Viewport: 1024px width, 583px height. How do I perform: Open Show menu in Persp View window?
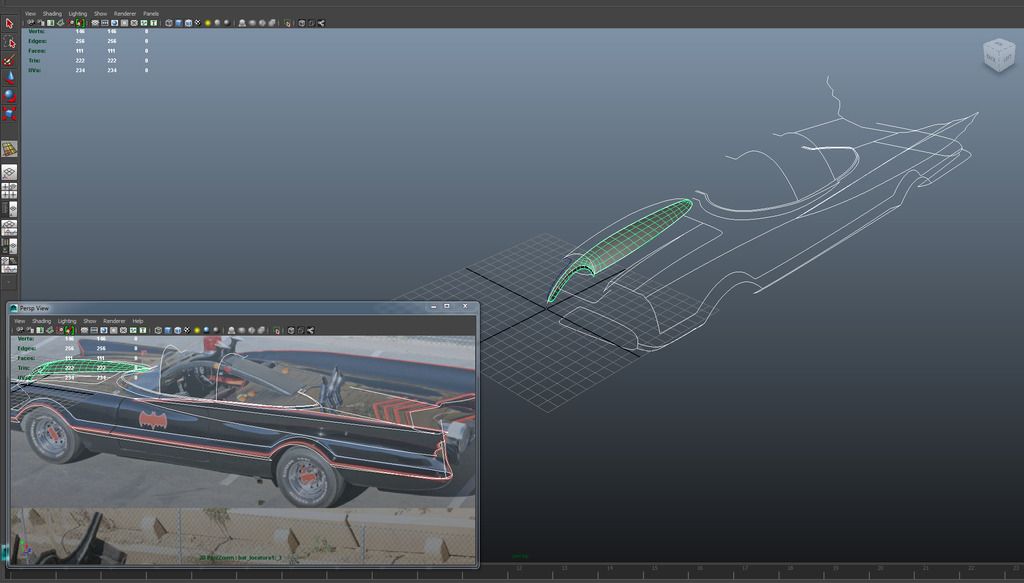point(89,321)
